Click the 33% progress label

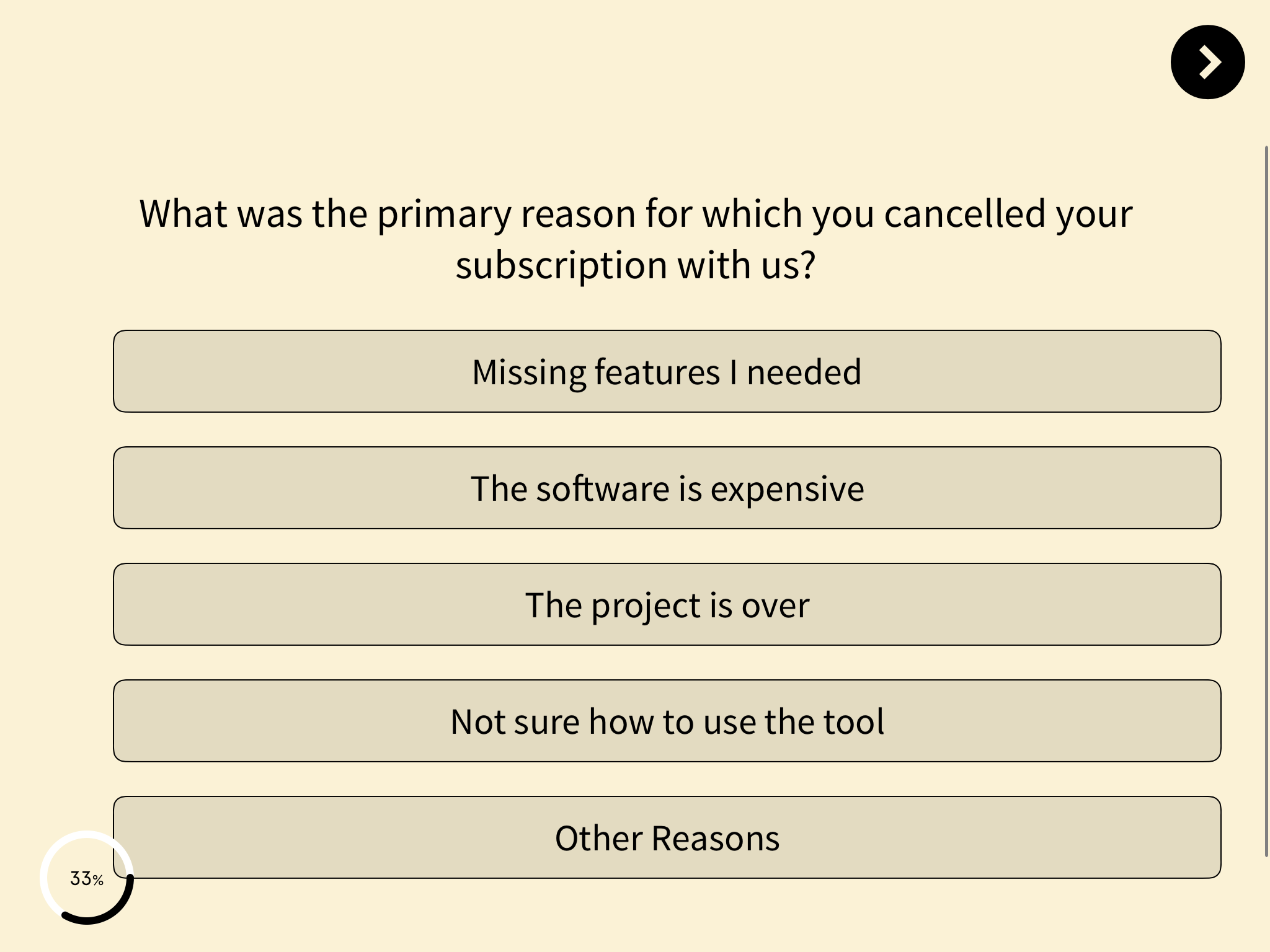point(87,878)
